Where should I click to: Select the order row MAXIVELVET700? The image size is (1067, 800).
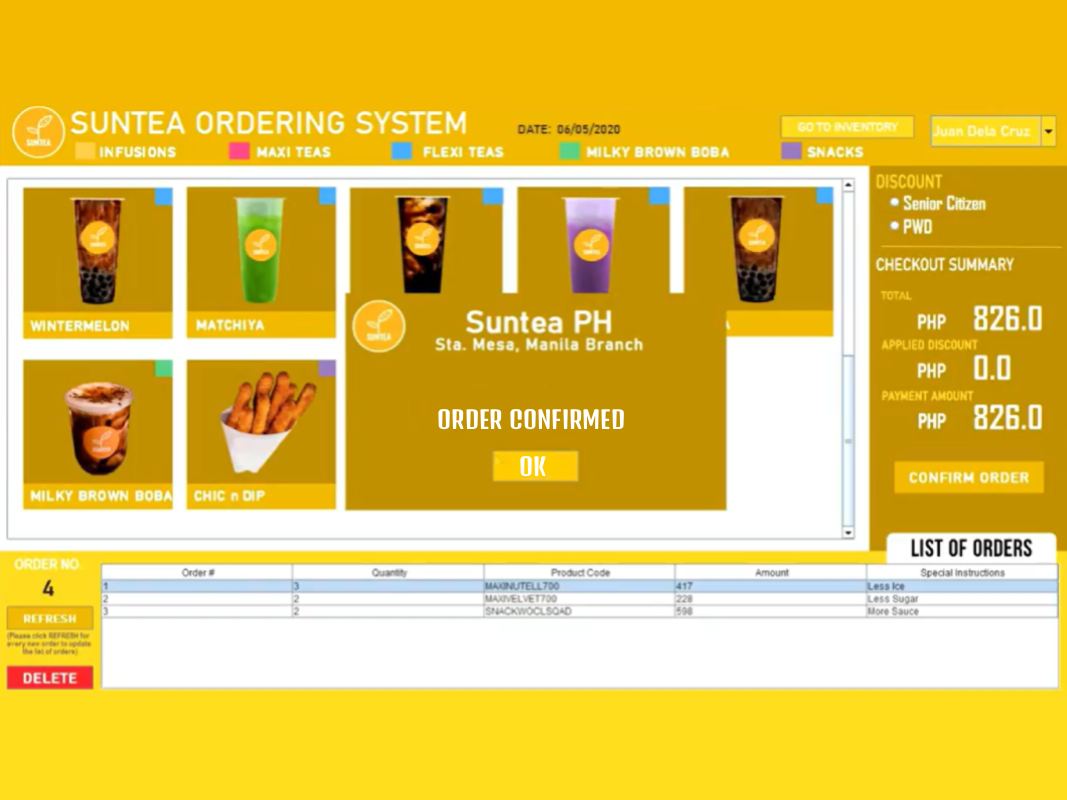(580, 599)
